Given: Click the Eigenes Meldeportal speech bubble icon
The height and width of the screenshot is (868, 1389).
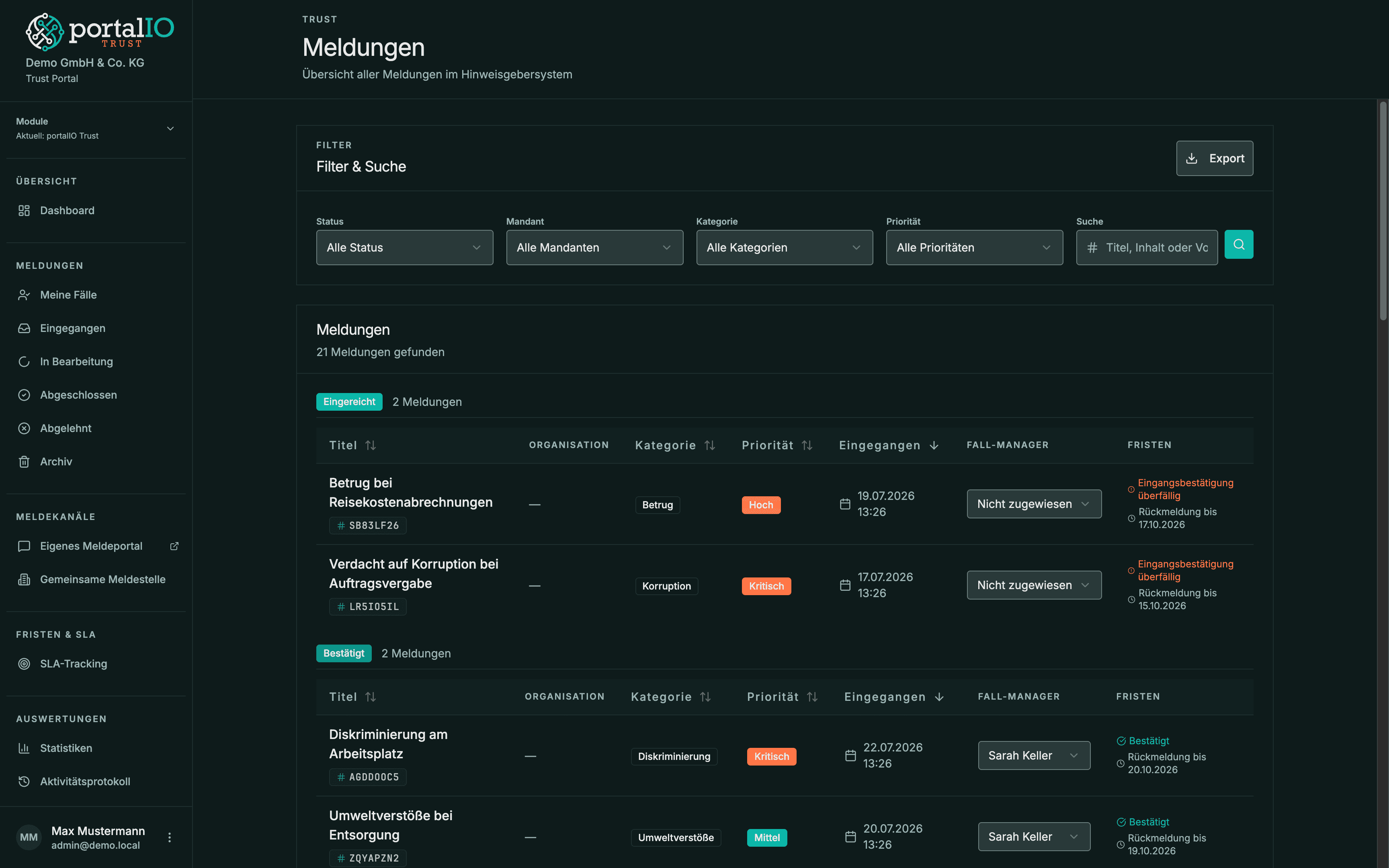Looking at the screenshot, I should click(24, 546).
